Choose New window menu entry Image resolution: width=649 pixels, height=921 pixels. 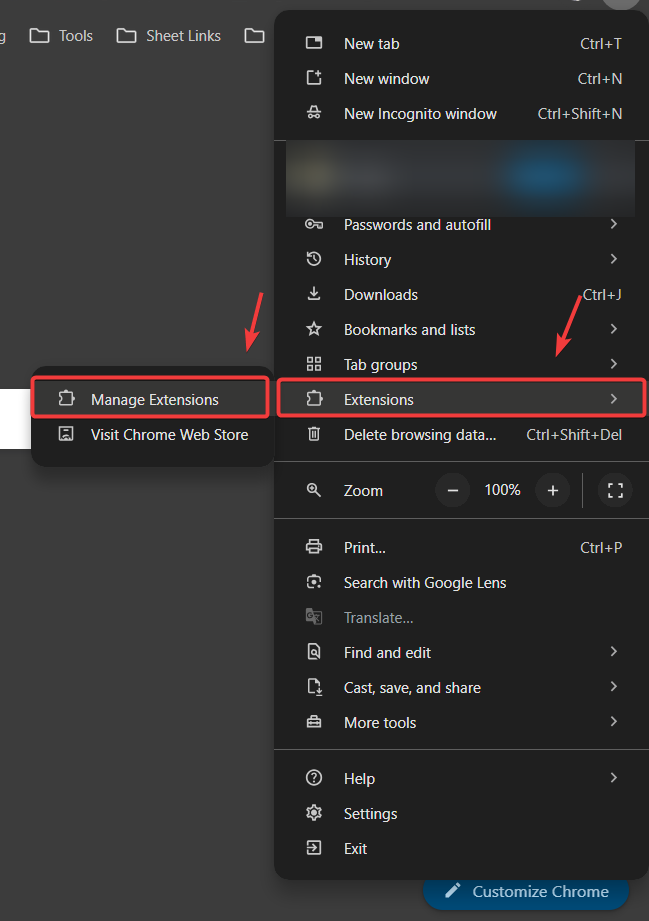(461, 79)
